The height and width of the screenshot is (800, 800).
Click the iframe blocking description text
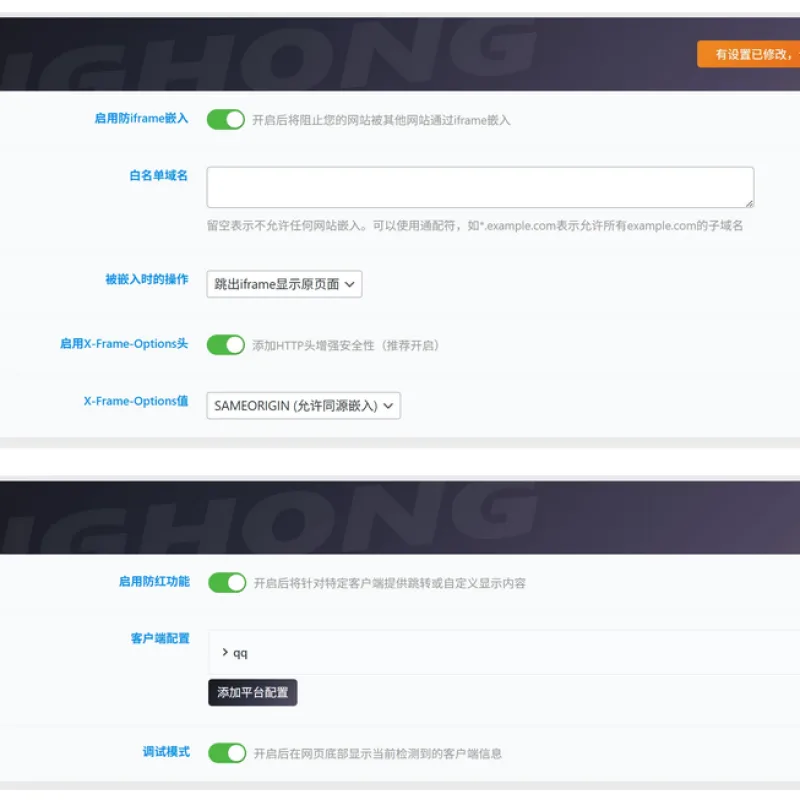coord(381,120)
